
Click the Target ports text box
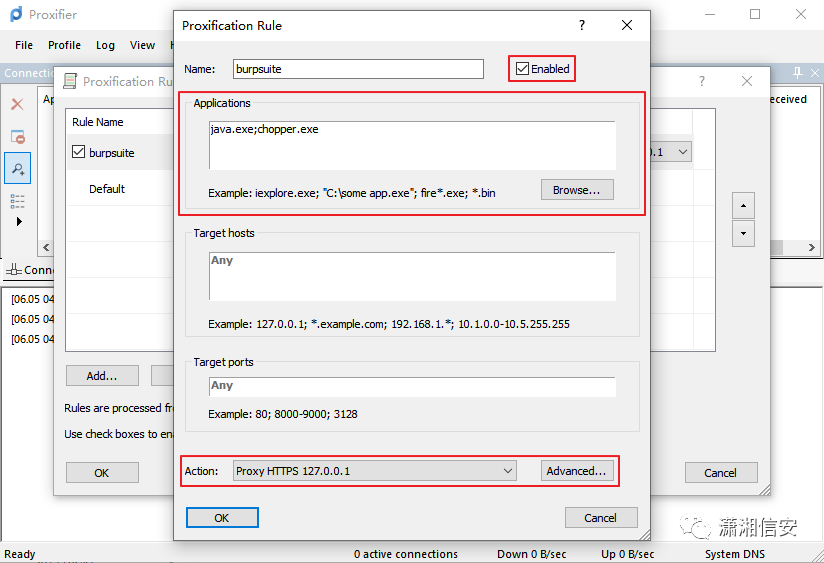click(412, 387)
